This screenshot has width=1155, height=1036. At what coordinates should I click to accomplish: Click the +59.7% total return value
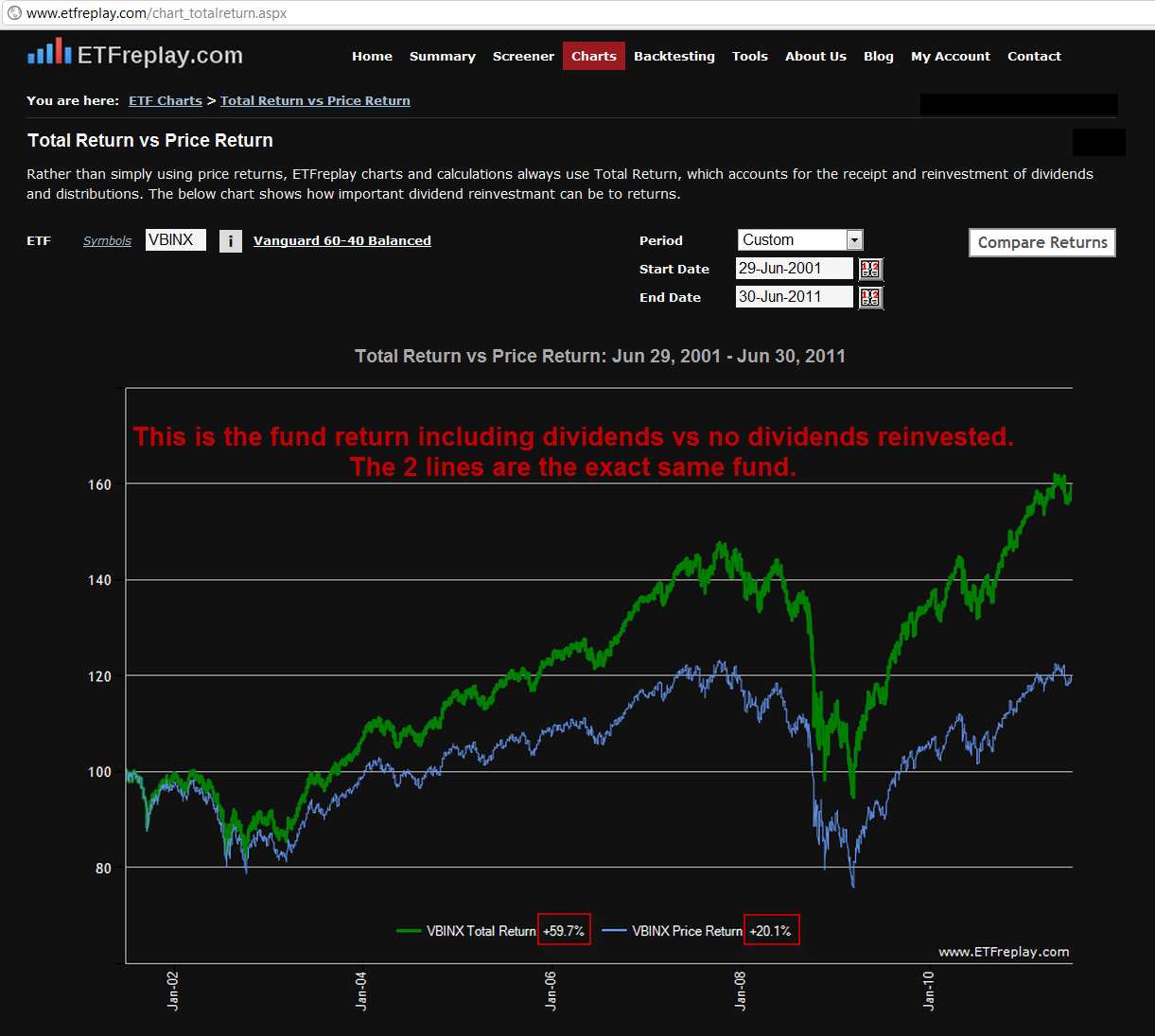coord(564,931)
